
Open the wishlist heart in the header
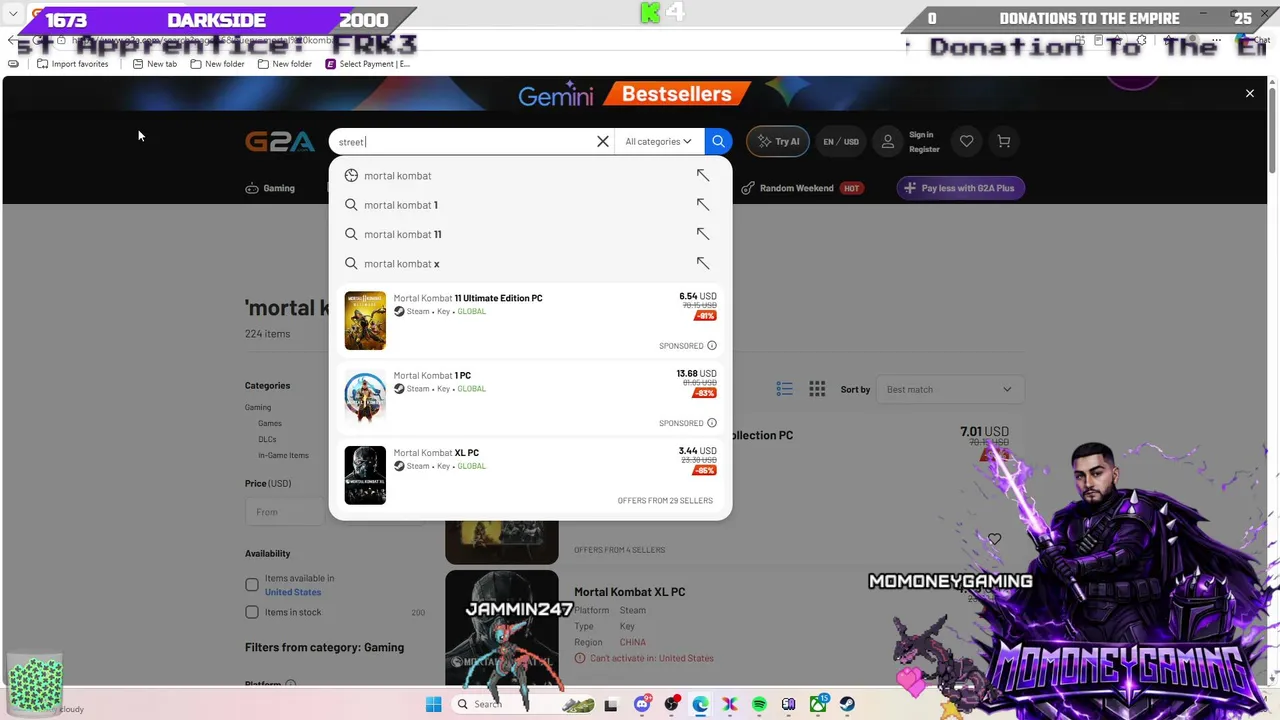[966, 142]
